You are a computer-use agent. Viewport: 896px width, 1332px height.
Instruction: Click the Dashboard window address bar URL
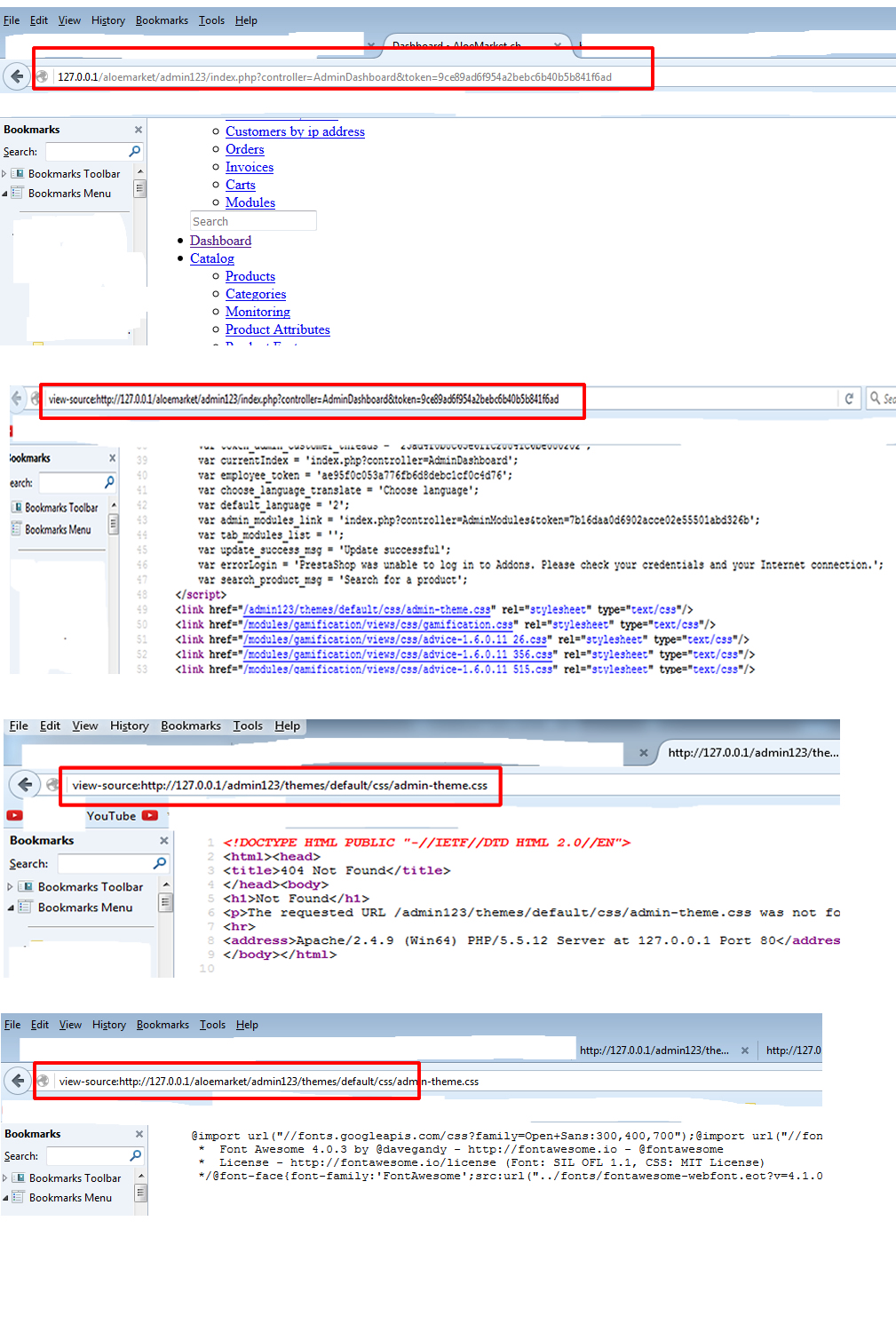coord(335,77)
